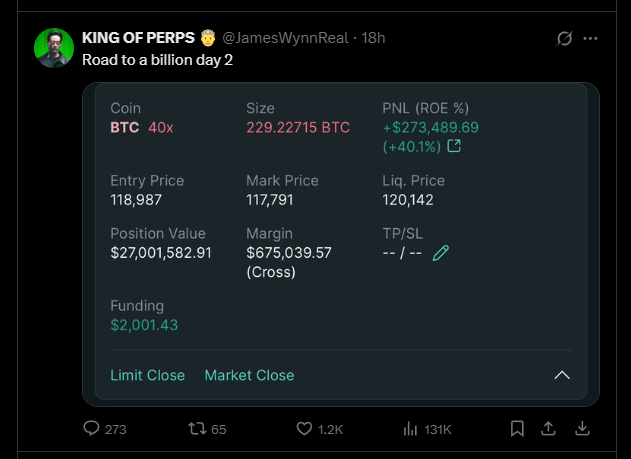631x459 pixels.
Task: Like the tweet with heart icon
Action: coord(304,428)
